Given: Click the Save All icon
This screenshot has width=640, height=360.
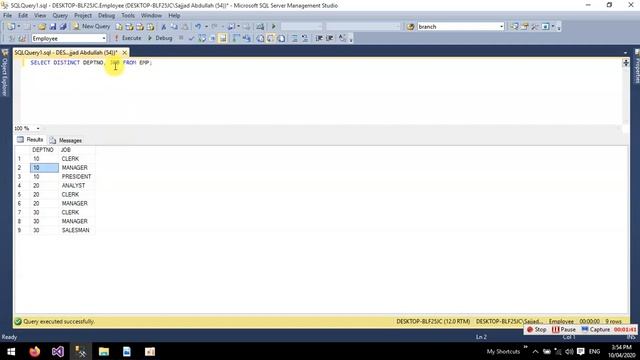Looking at the screenshot, I should coord(63,27).
